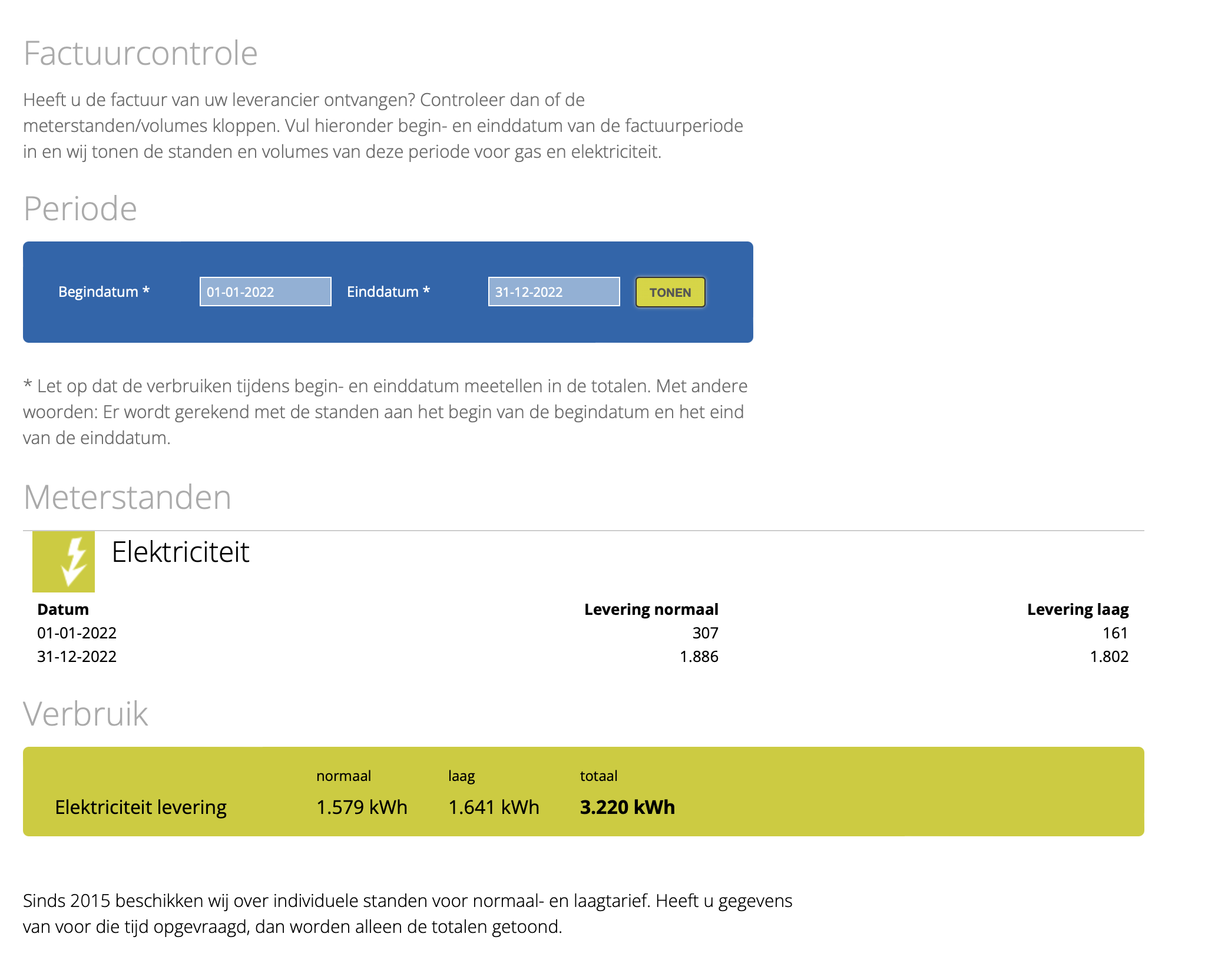Click the Meterstanden section heading
The height and width of the screenshot is (980, 1218).
[x=127, y=497]
